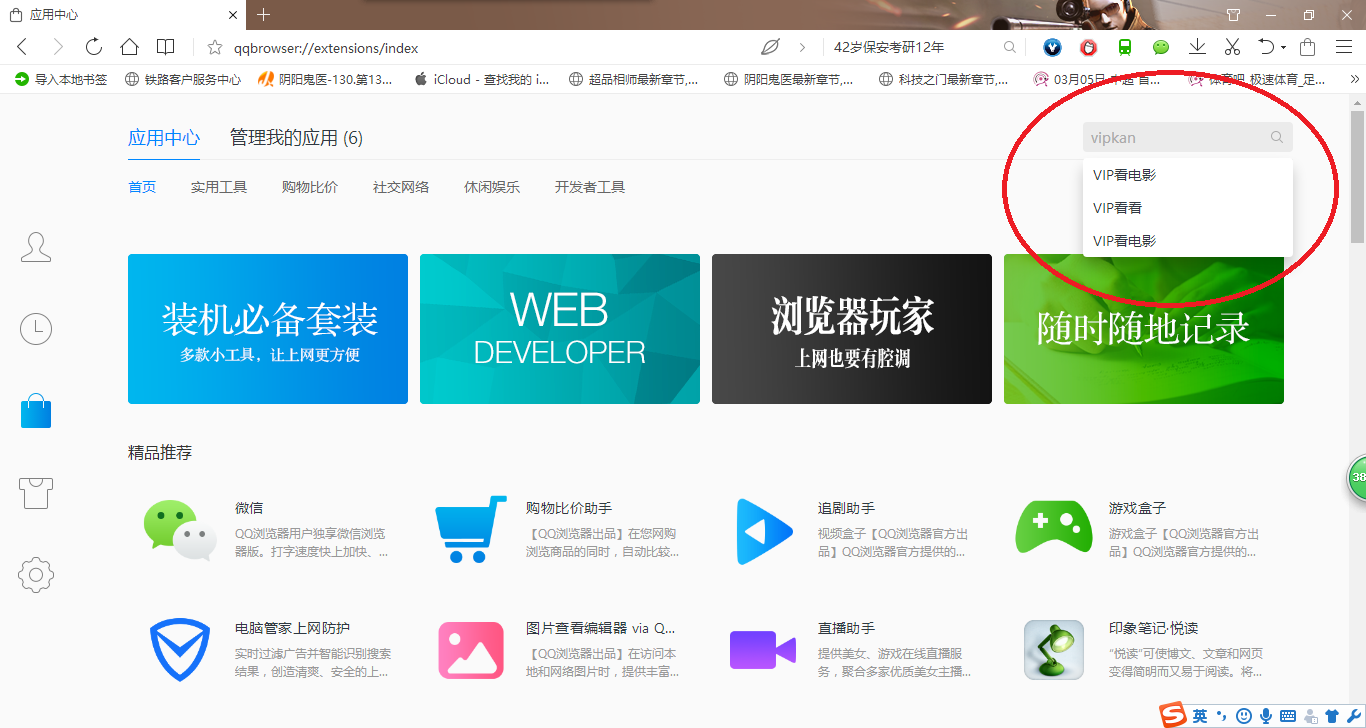The width and height of the screenshot is (1366, 728).
Task: Select the 购物比价 category
Action: click(310, 187)
